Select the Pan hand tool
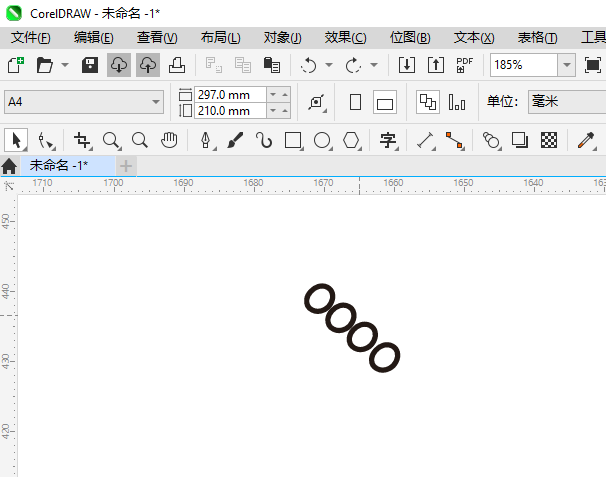This screenshot has height=477, width=606. tap(169, 140)
